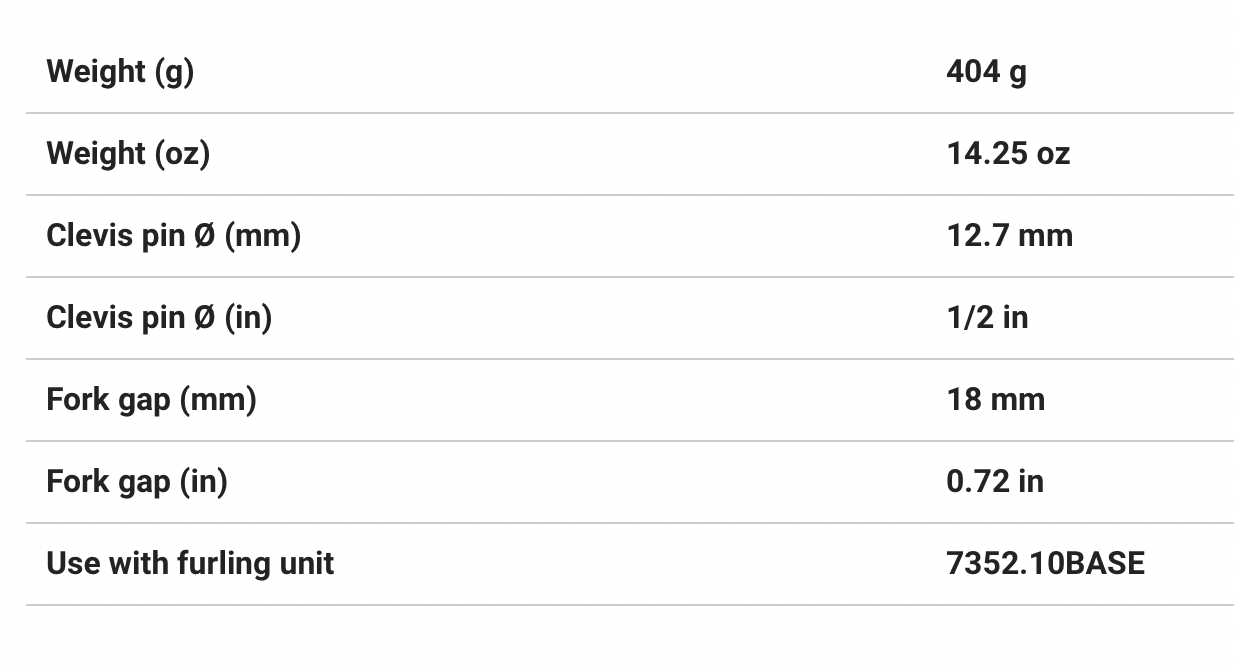Click the "Use with furling unit" label
The width and height of the screenshot is (1234, 666).
click(190, 564)
